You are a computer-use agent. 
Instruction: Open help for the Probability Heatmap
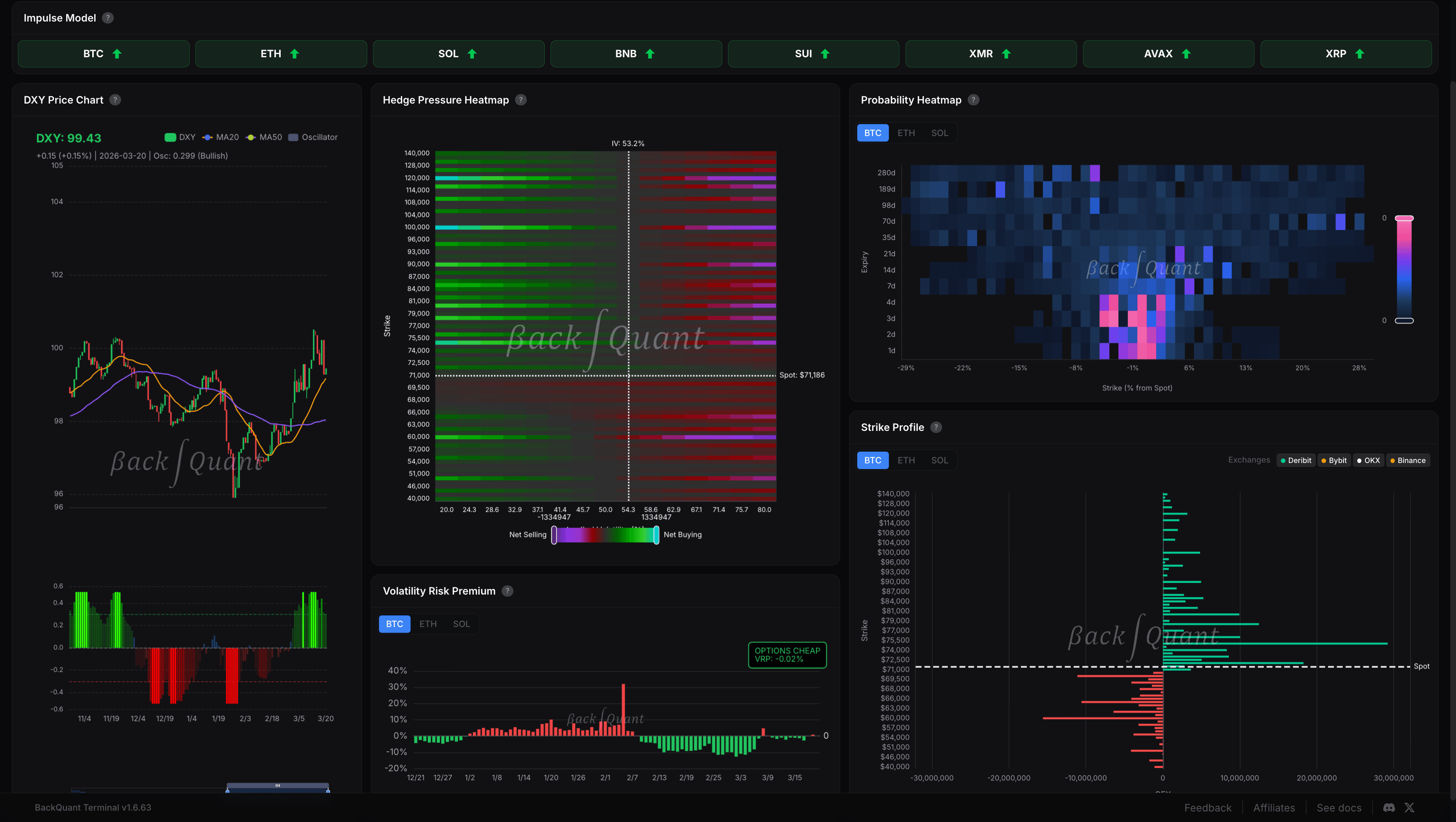click(x=973, y=100)
